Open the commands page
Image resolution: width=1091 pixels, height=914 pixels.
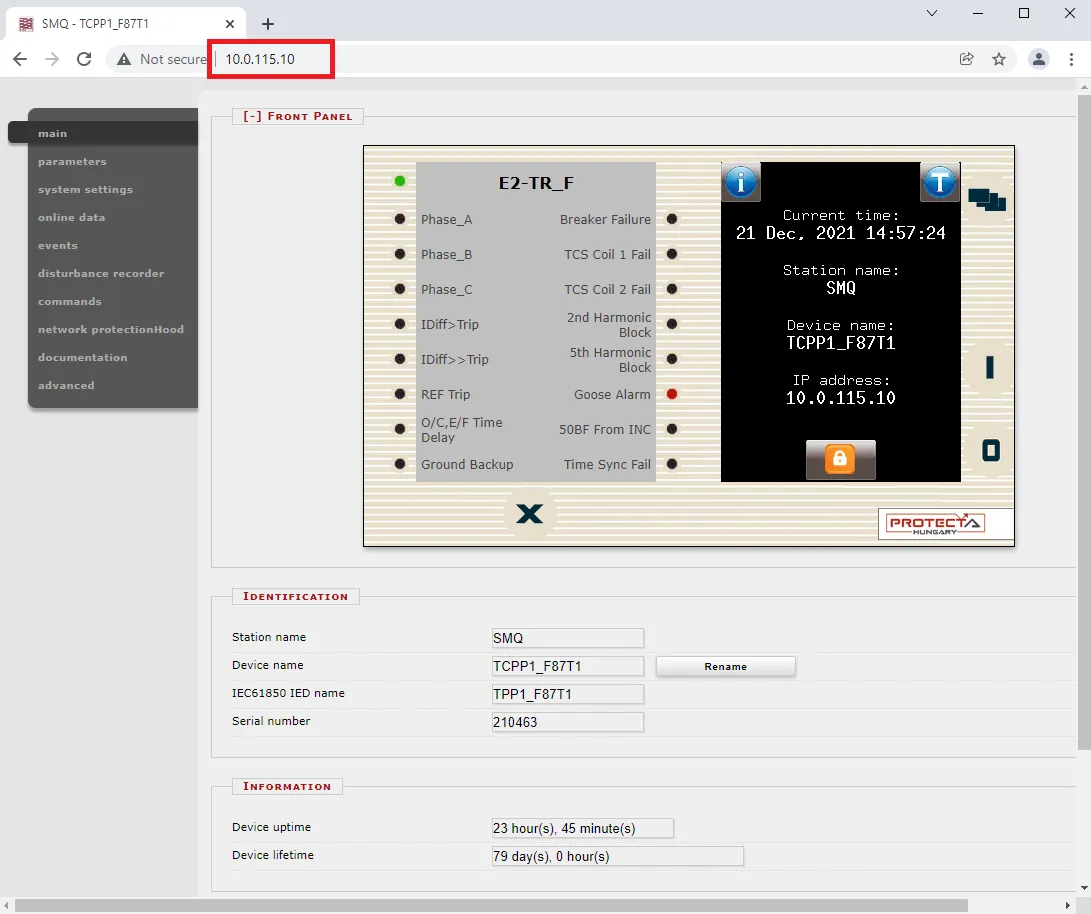coord(70,301)
